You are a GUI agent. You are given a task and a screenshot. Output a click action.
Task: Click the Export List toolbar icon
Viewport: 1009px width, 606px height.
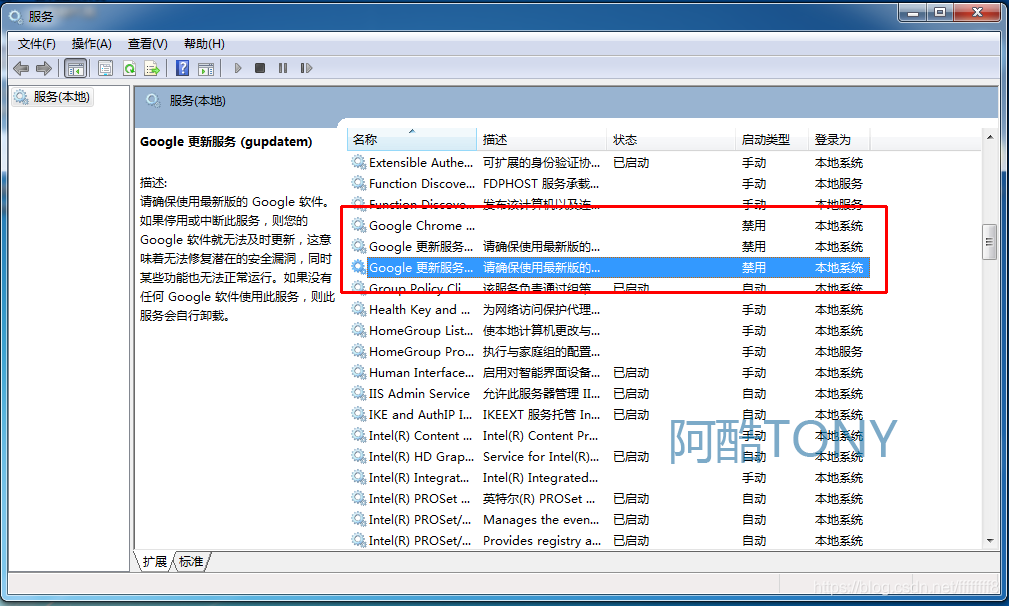[152, 68]
